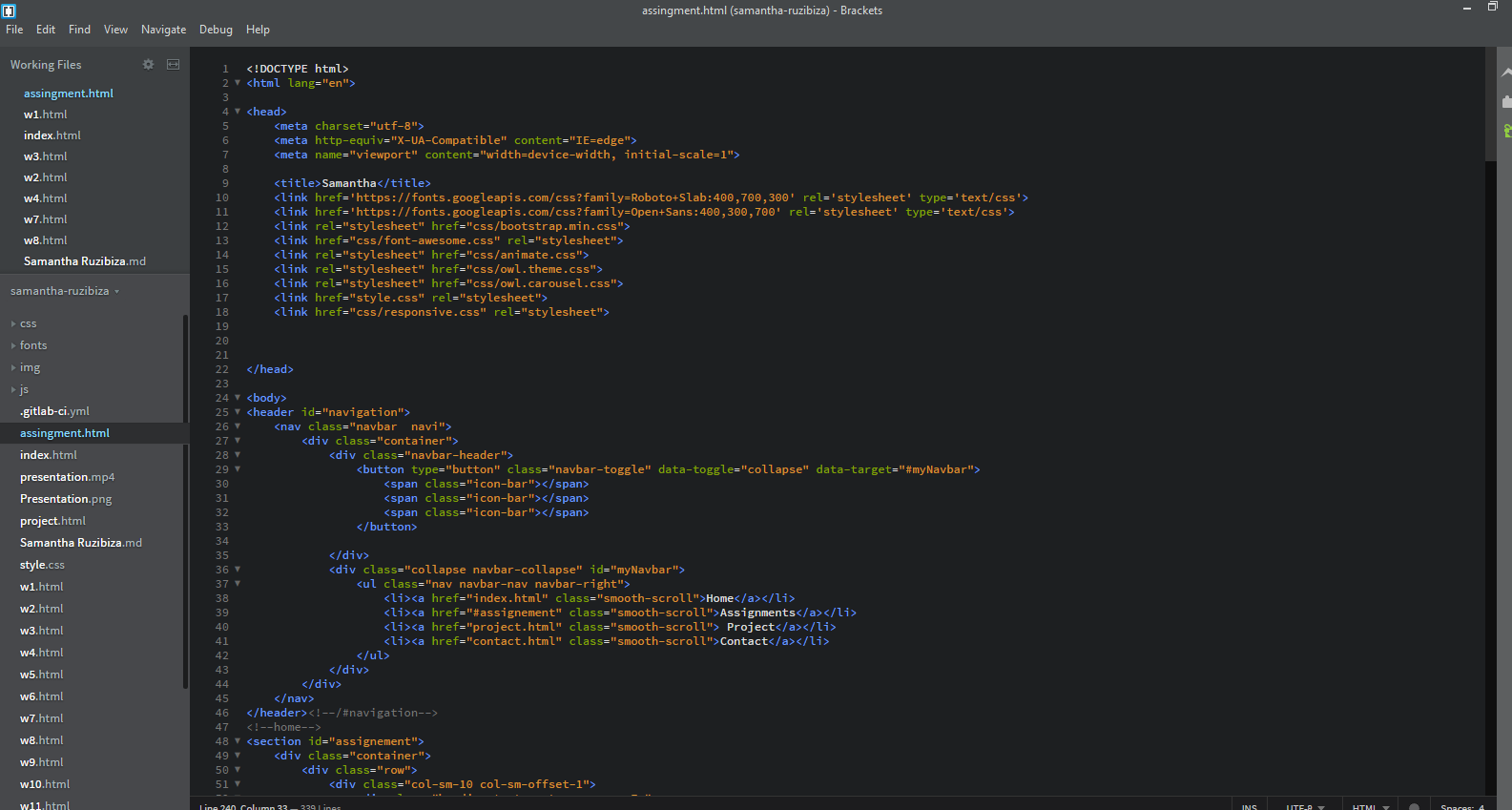Fold the body tag code block
Viewport: 1512px width, 810px height.
click(x=238, y=398)
